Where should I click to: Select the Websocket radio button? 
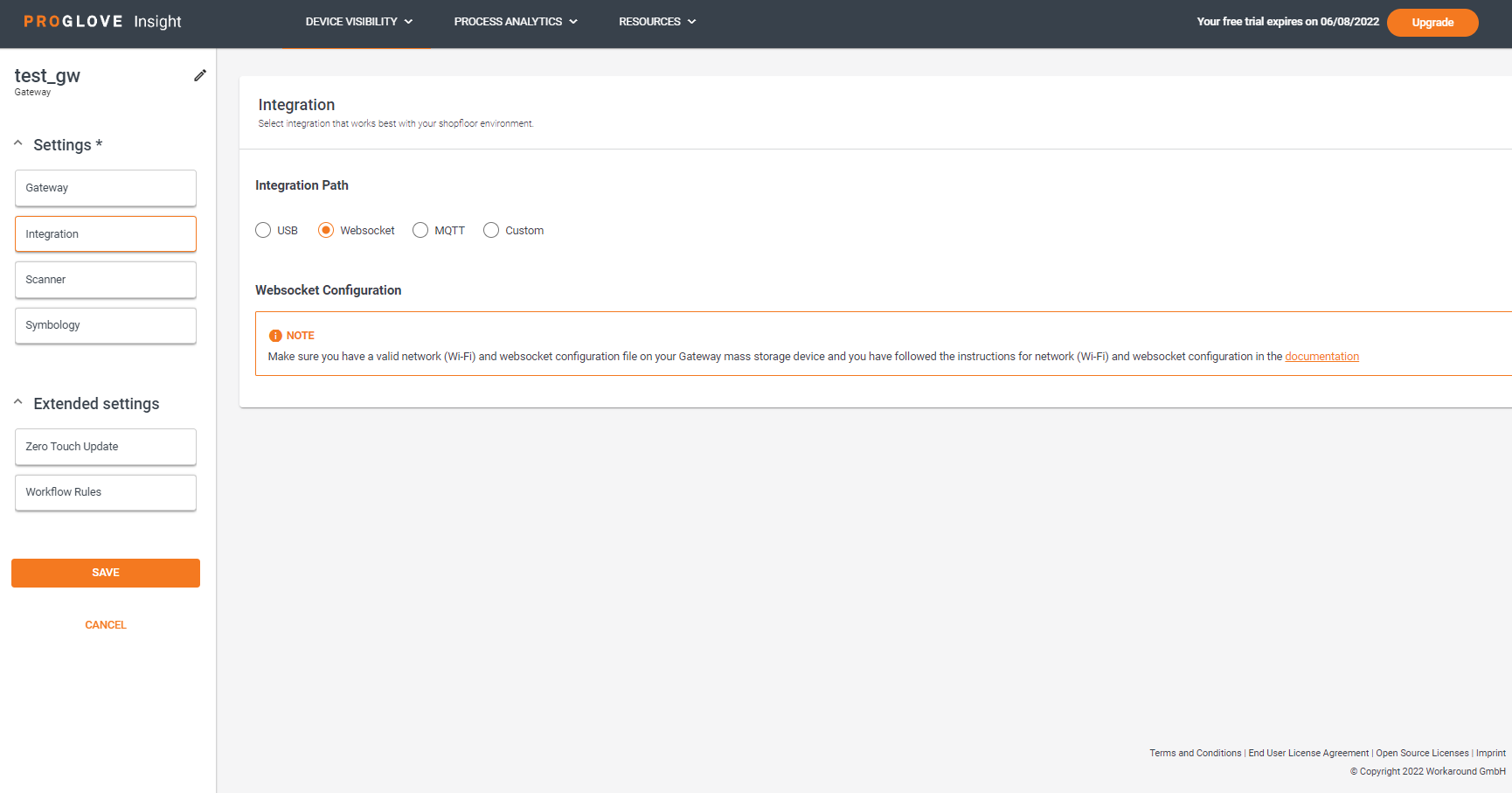(326, 230)
